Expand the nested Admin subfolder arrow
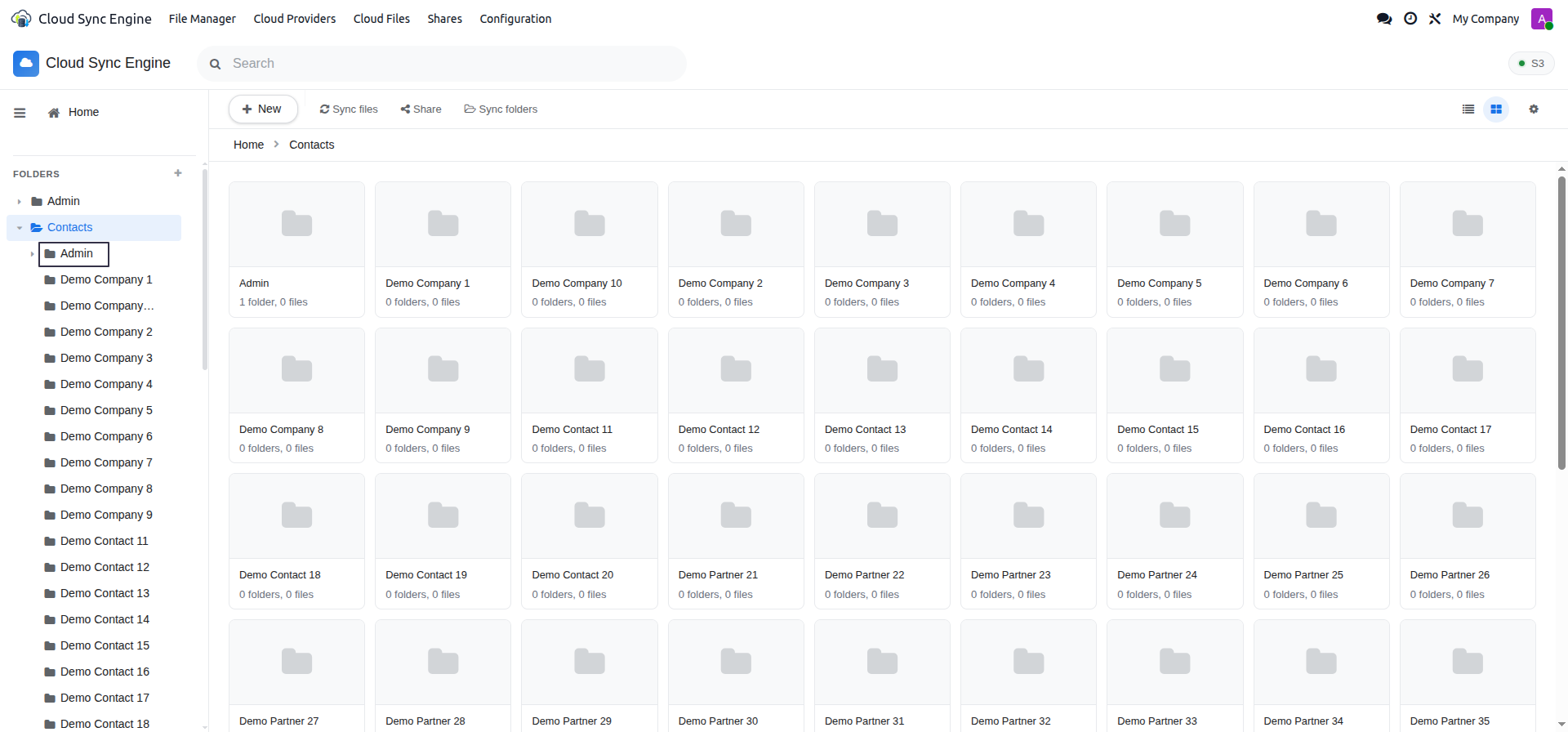 click(33, 254)
